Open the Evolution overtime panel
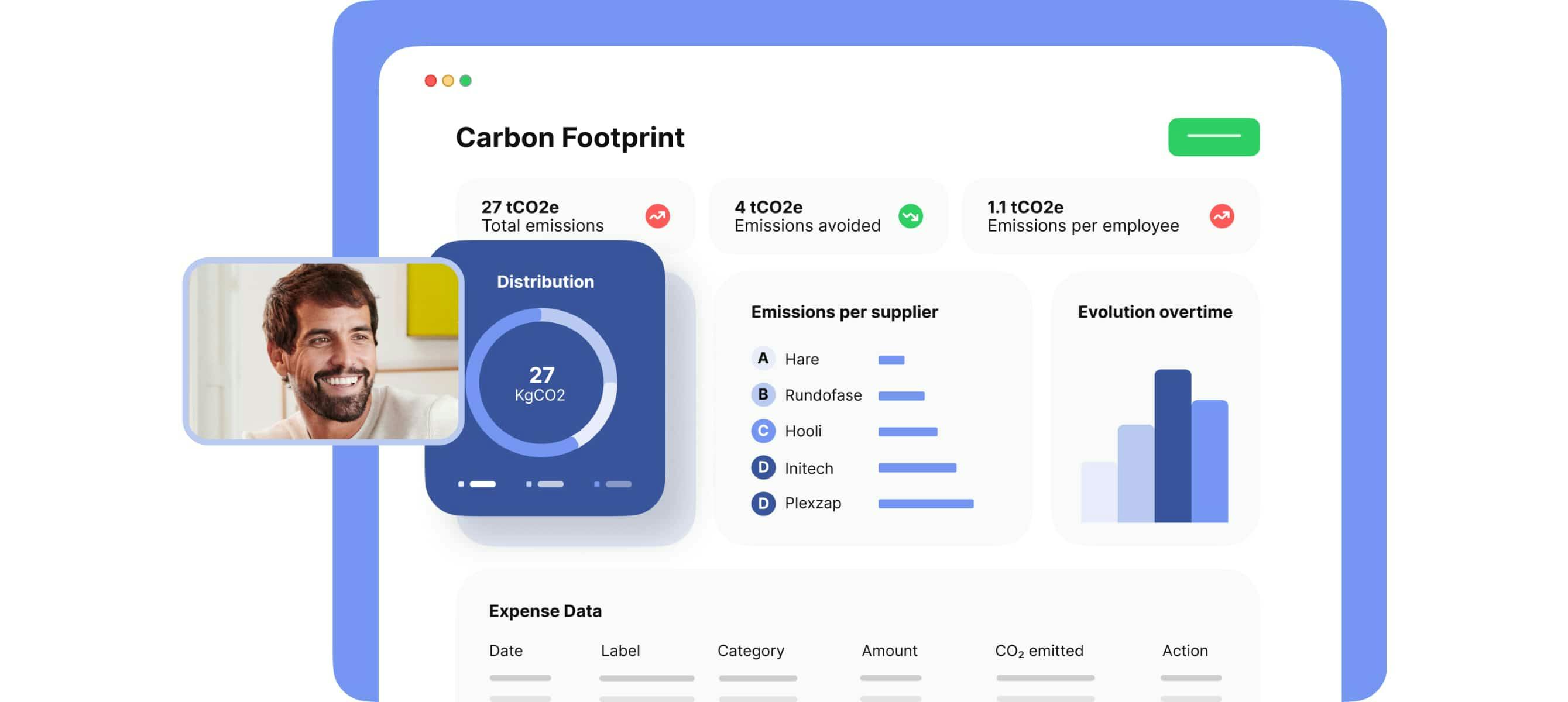 click(1154, 311)
